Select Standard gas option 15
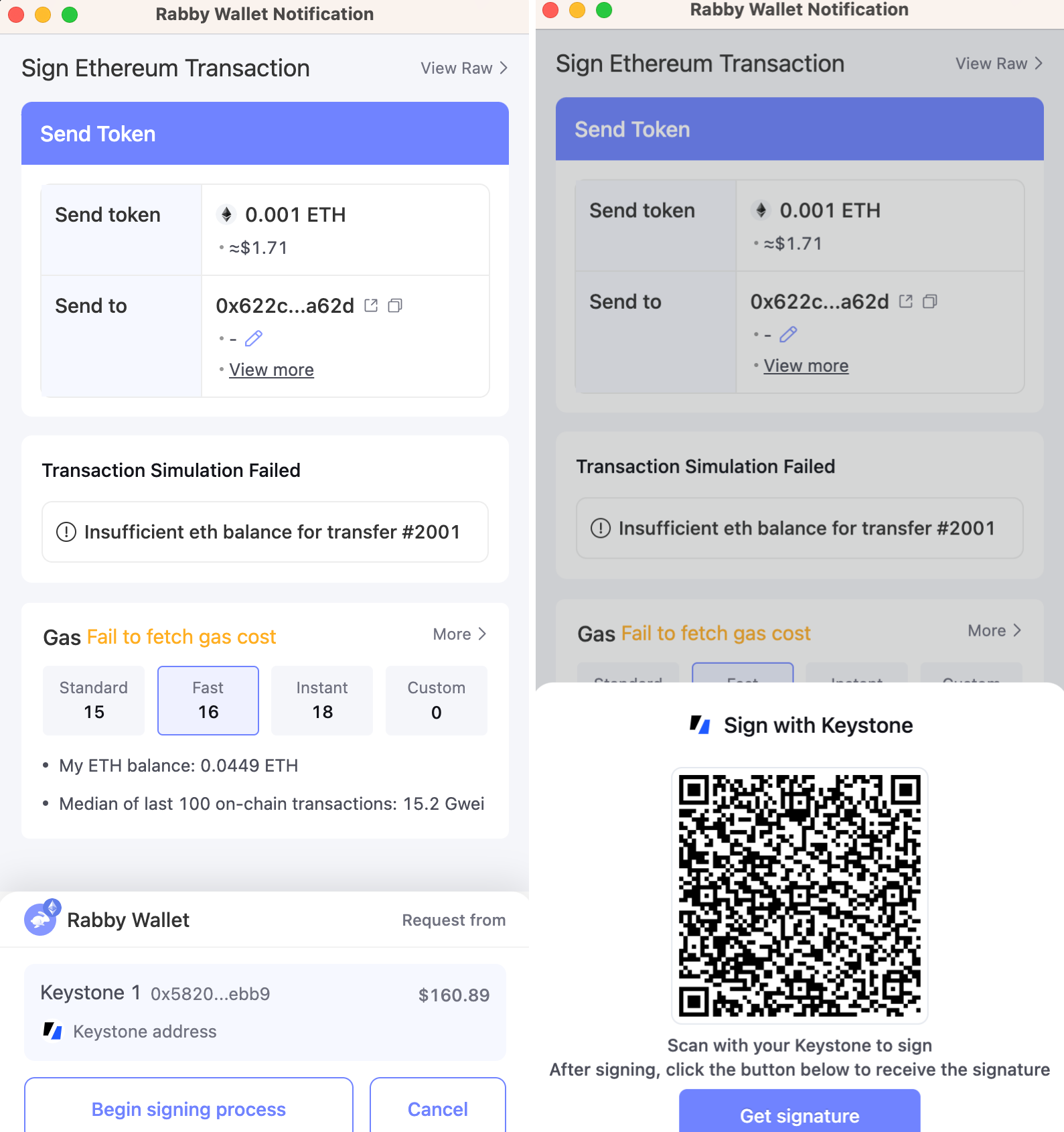1064x1132 pixels. pyautogui.click(x=94, y=700)
